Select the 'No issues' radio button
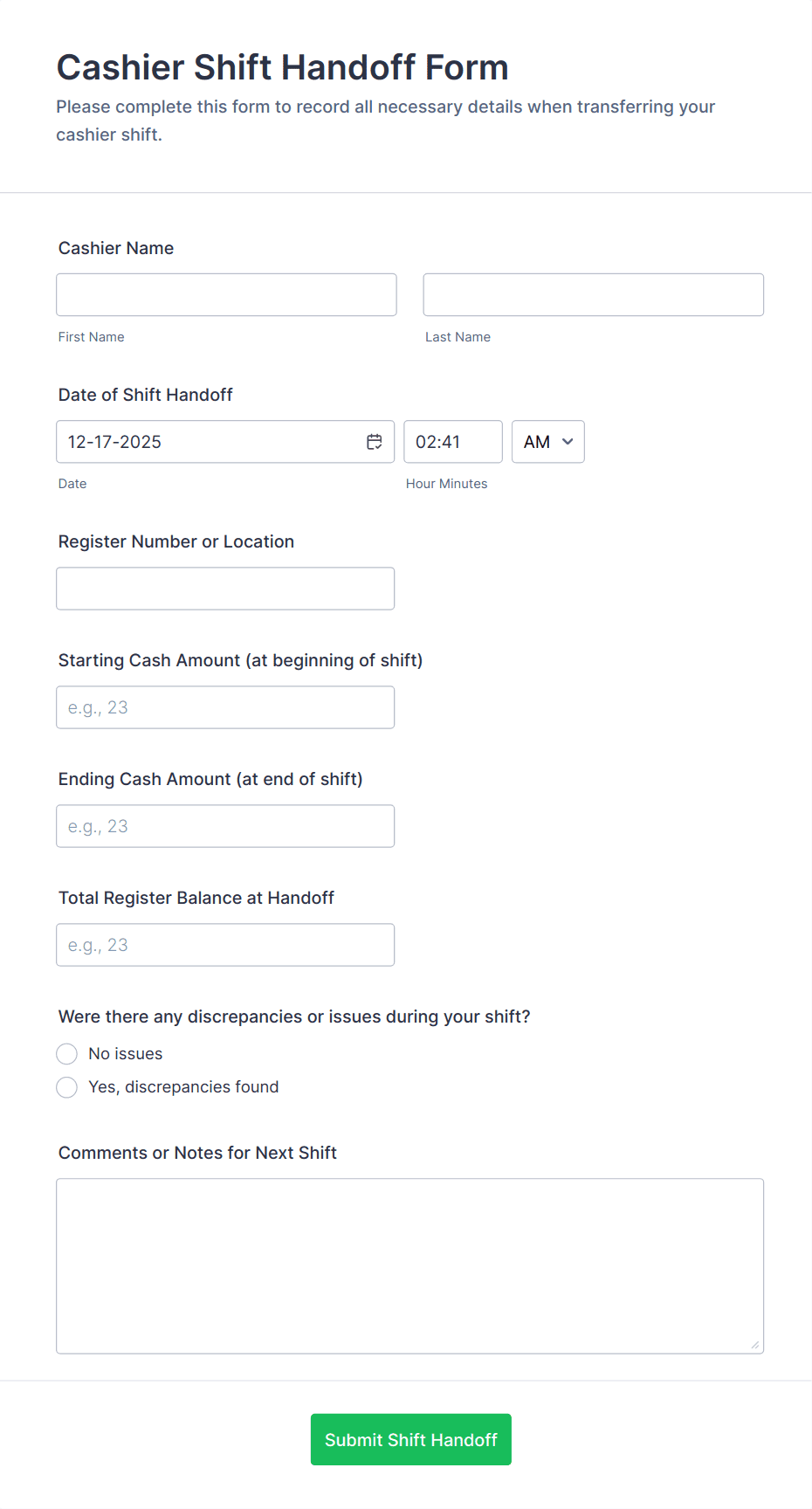 [66, 1053]
